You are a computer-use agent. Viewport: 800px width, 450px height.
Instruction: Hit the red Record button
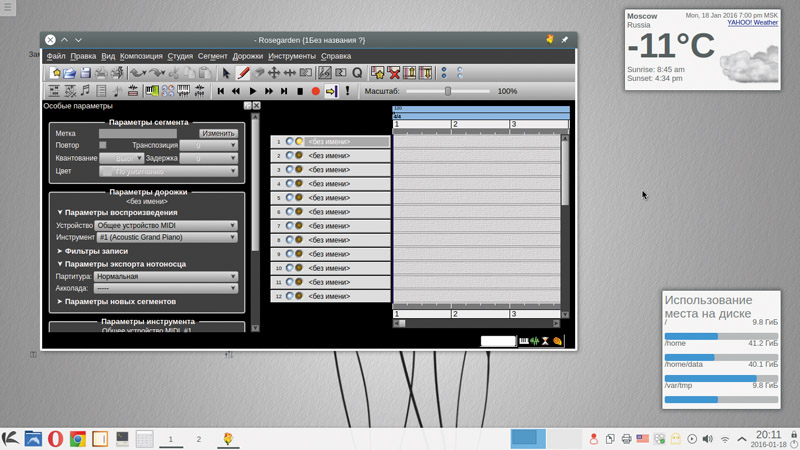tap(315, 91)
